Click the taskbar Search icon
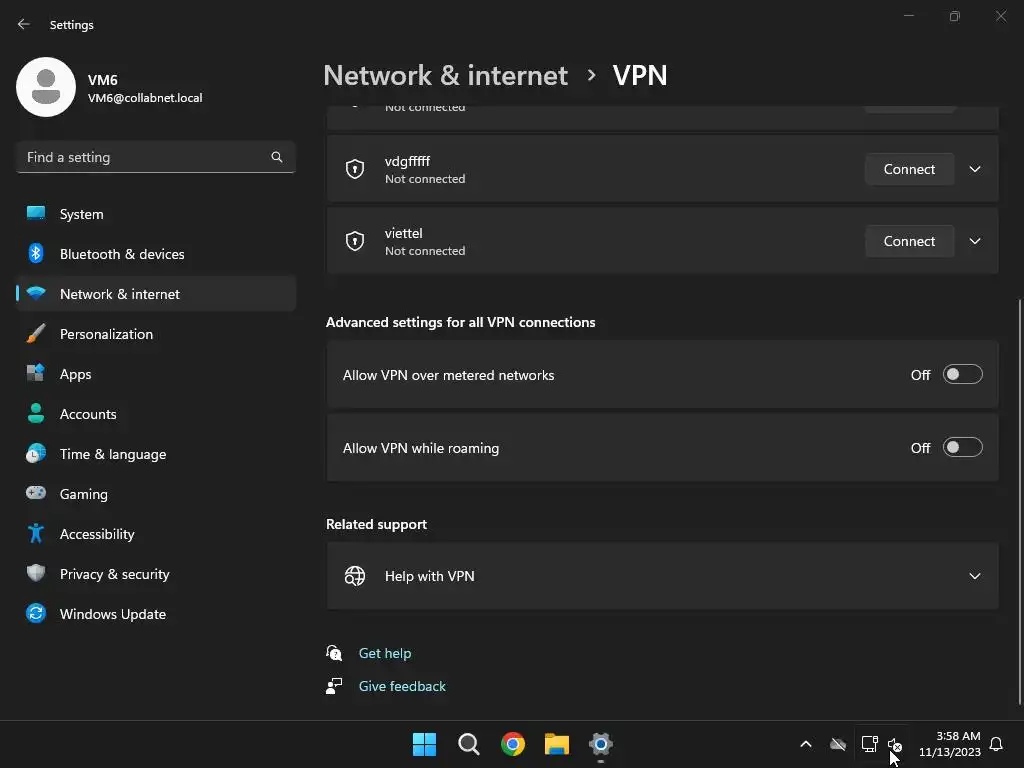 pos(469,744)
